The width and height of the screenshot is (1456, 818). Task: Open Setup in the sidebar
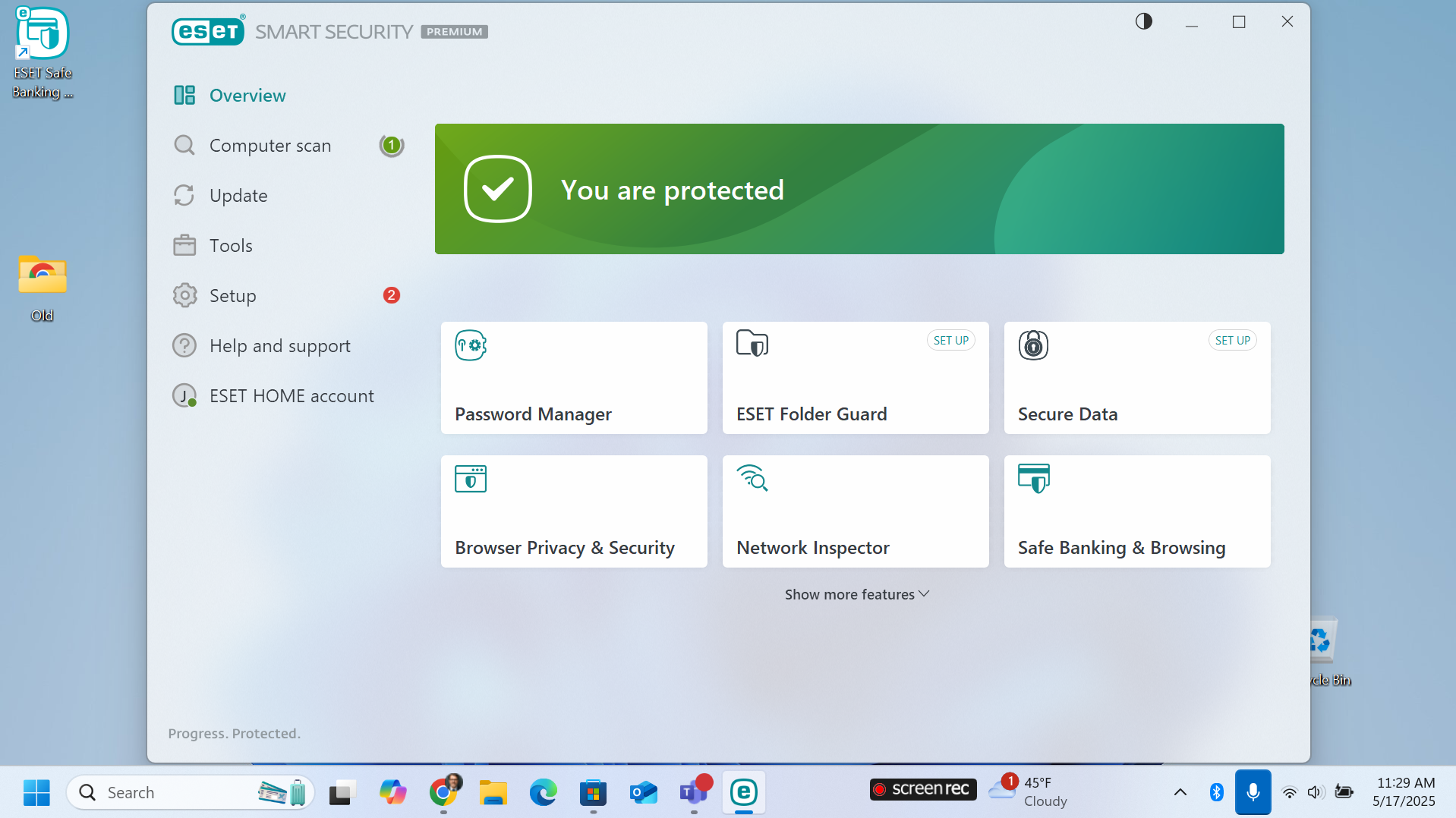(x=232, y=296)
